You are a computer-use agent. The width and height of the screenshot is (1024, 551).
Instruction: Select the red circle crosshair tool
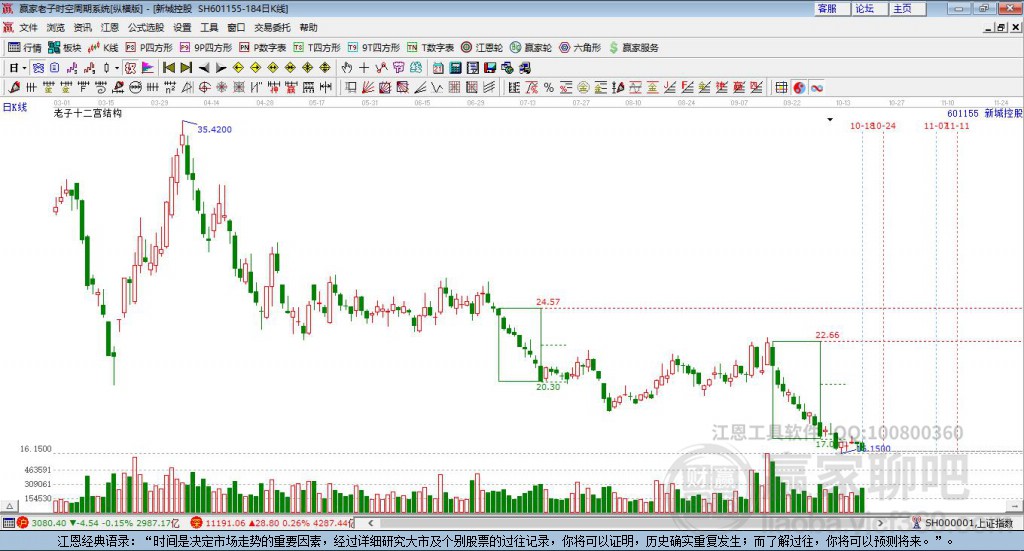click(204, 87)
